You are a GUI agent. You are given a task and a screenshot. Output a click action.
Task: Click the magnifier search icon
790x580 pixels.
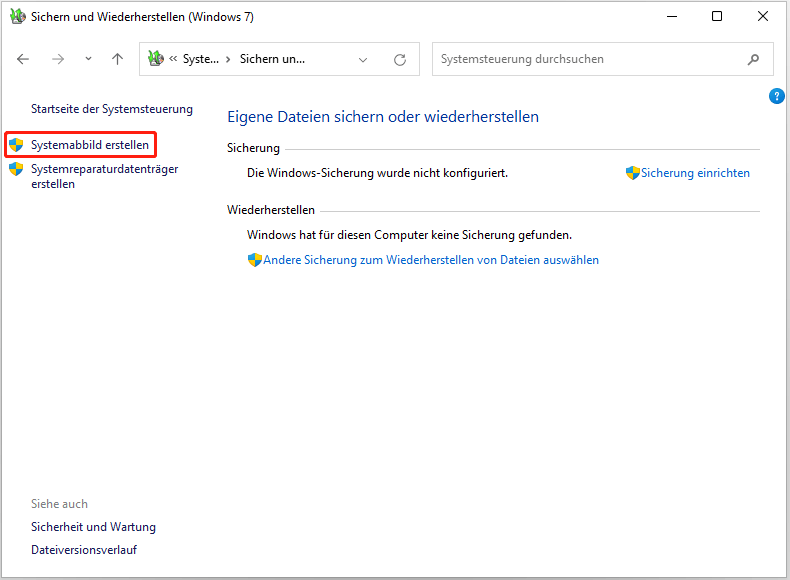click(753, 59)
